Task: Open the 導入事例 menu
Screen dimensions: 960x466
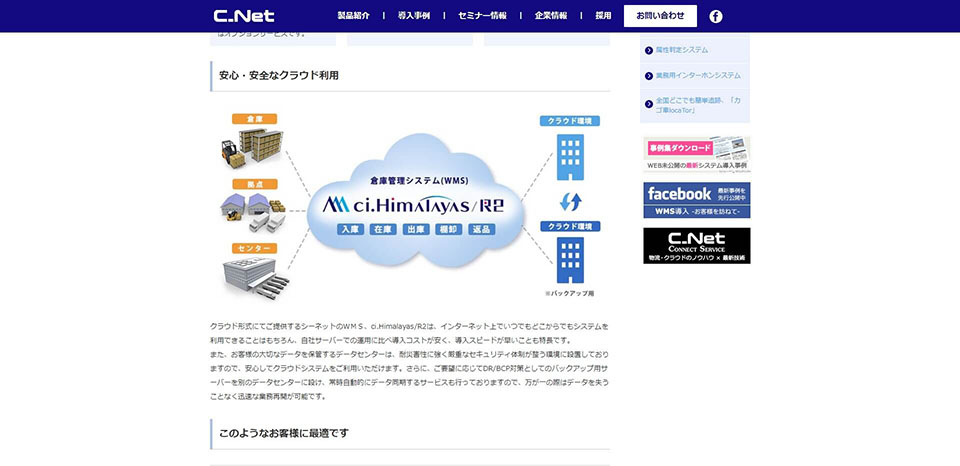Action: point(414,16)
